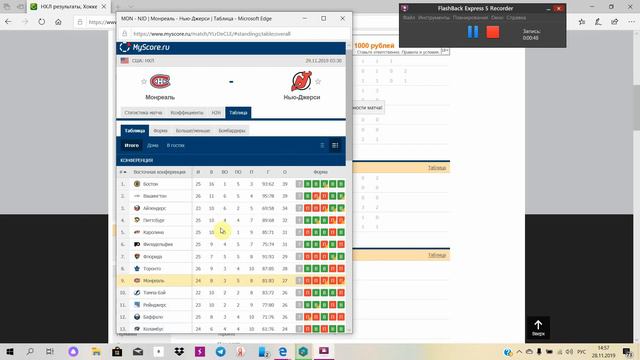The width and height of the screenshot is (640, 360).
Task: Click the USA flag icon
Action: [x=124, y=60]
